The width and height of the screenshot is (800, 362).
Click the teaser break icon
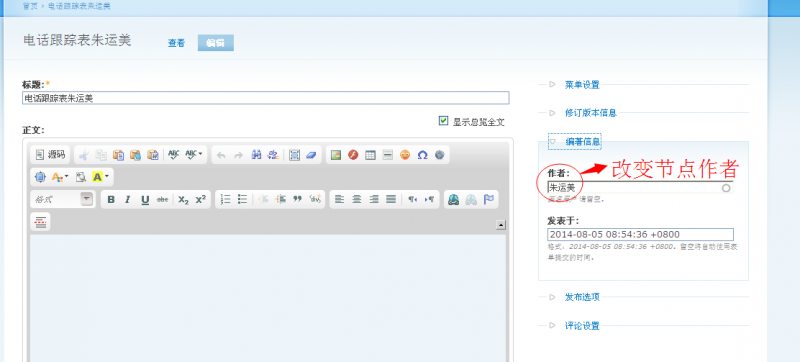coord(41,222)
